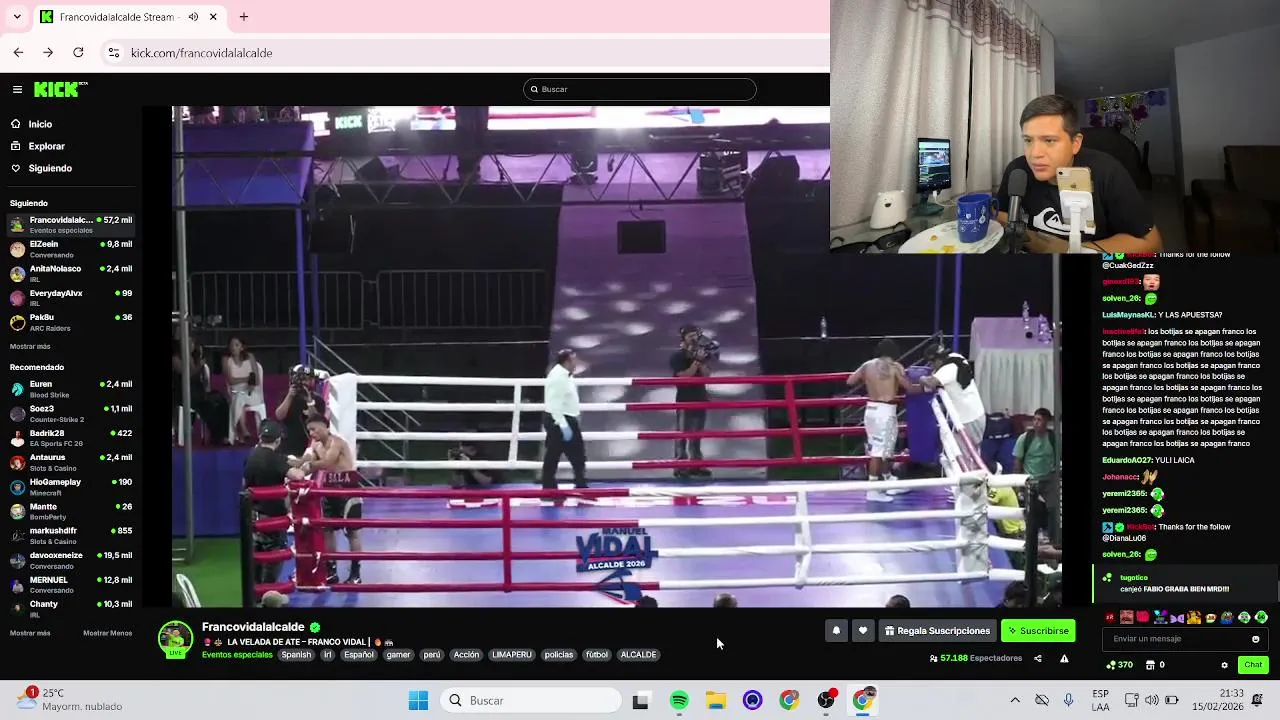Open followed channel EverydayAlvx

(70, 298)
